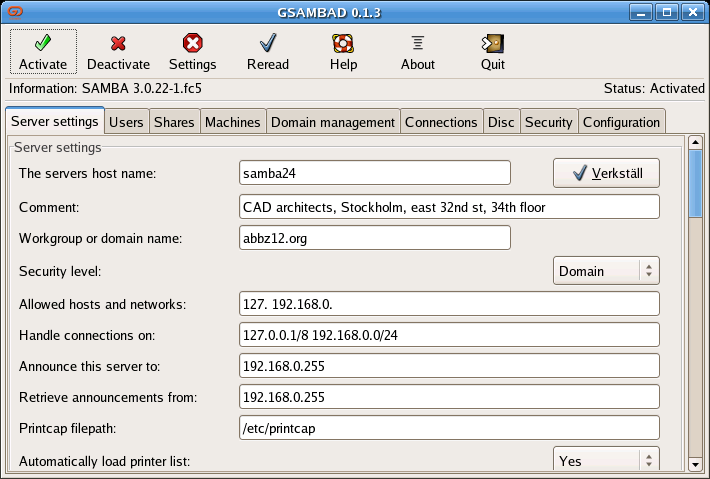Click the window menu icon in title bar
710x479 pixels.
point(13,11)
